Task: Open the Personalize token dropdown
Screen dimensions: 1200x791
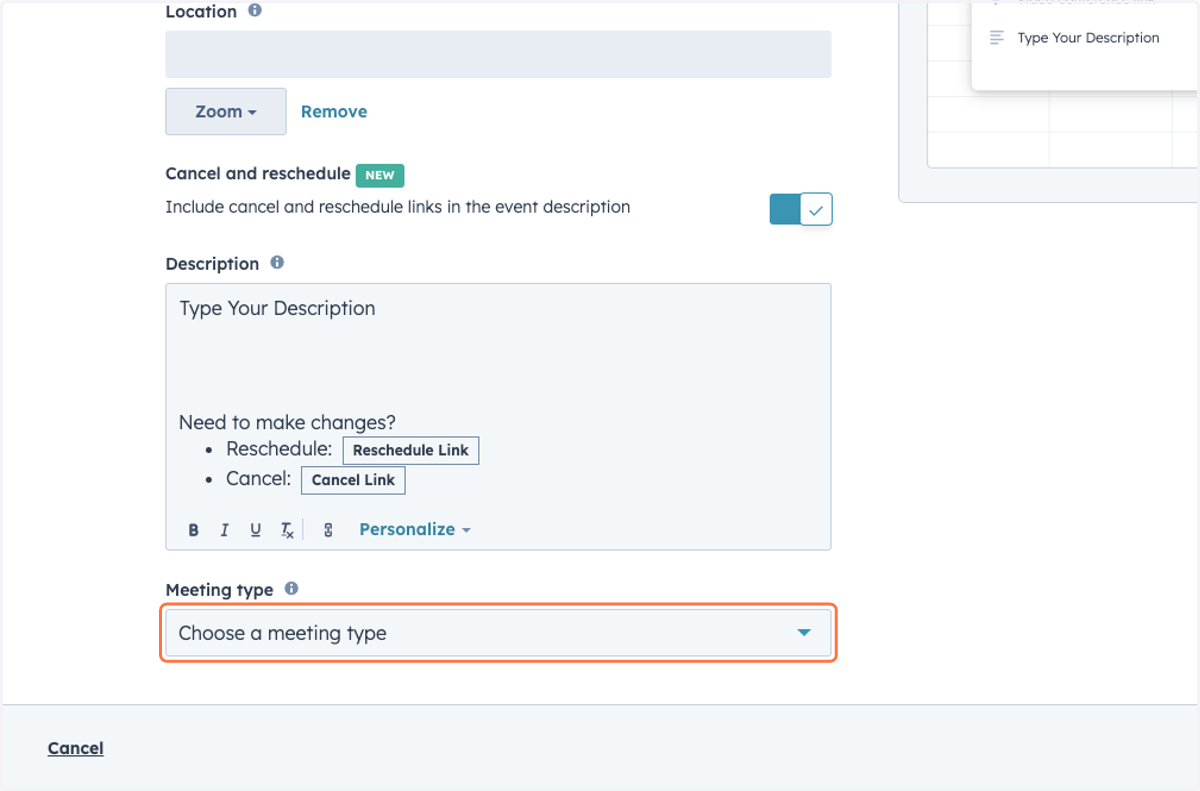Action: pyautogui.click(x=415, y=530)
